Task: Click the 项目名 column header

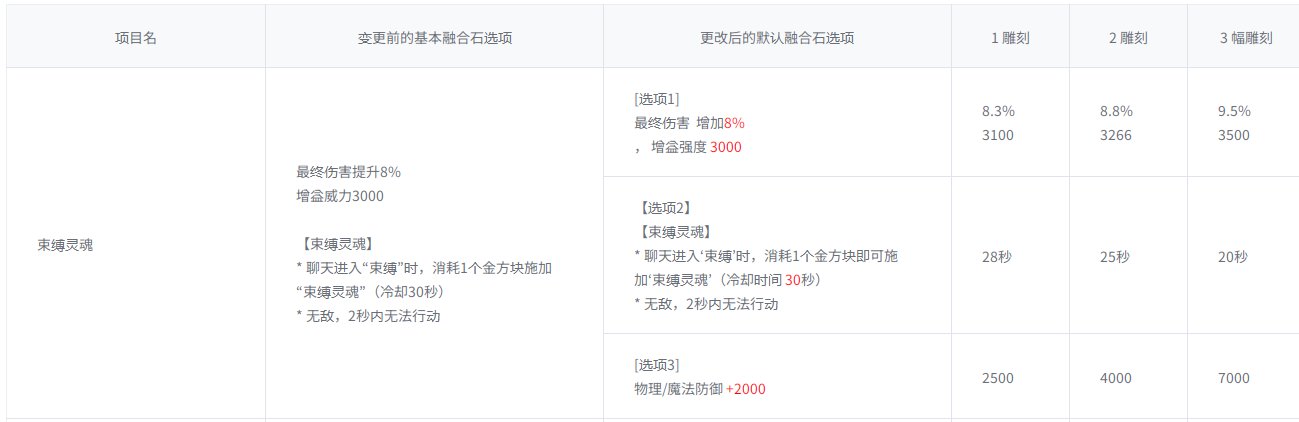Action: (x=136, y=37)
